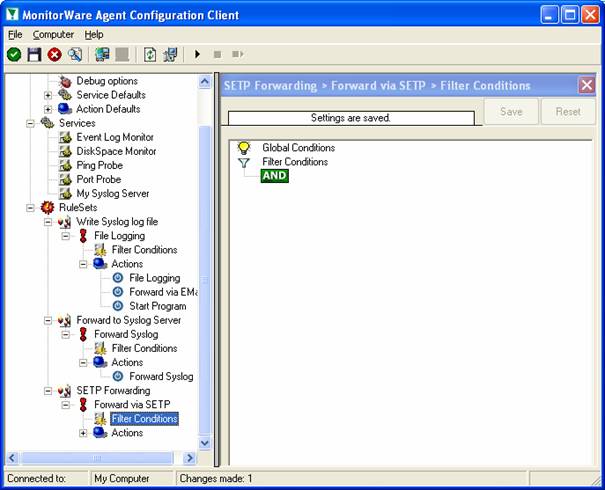Click the refresh document toolbar icon

click(x=150, y=54)
